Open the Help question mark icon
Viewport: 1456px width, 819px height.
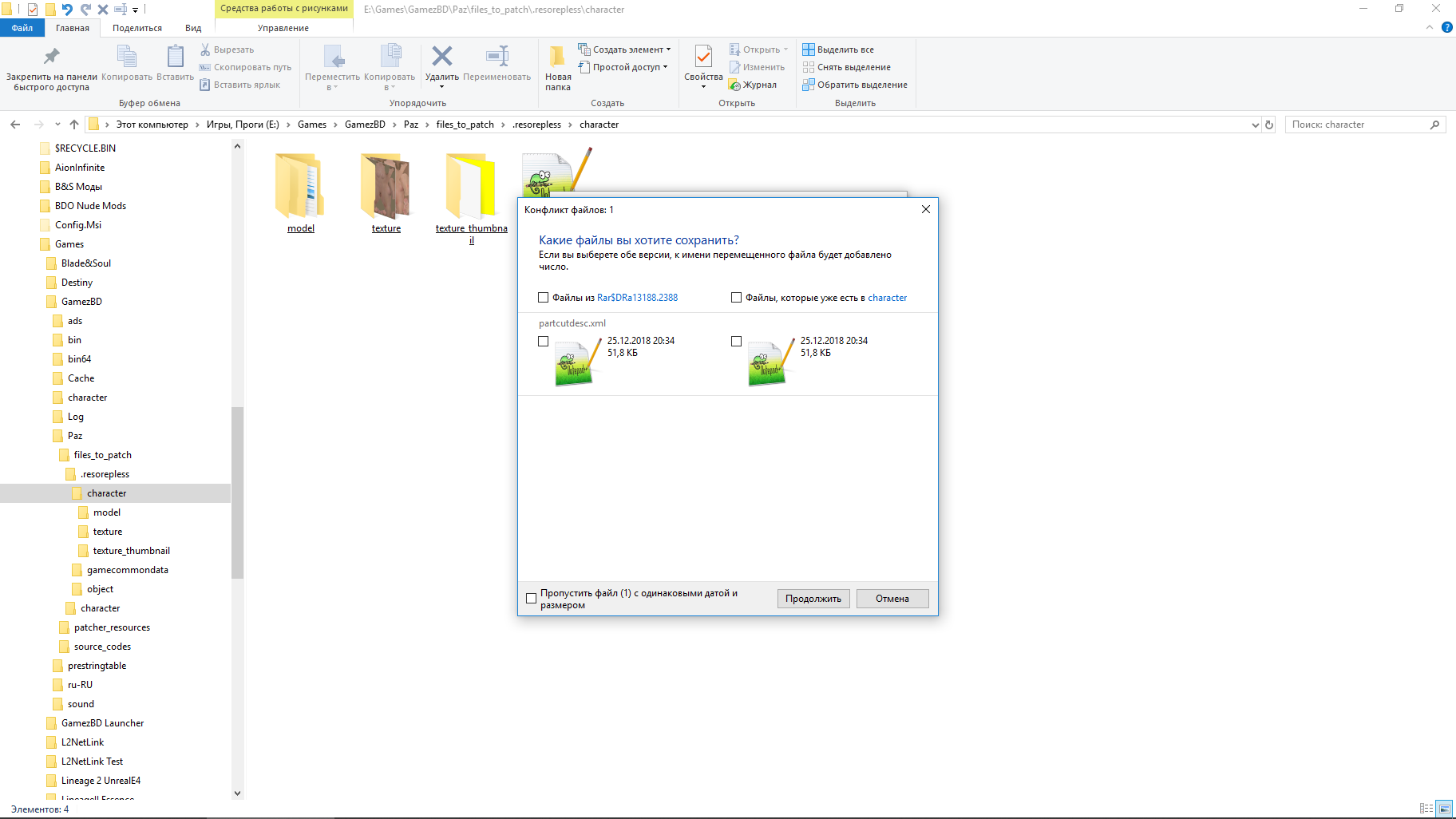[1446, 27]
